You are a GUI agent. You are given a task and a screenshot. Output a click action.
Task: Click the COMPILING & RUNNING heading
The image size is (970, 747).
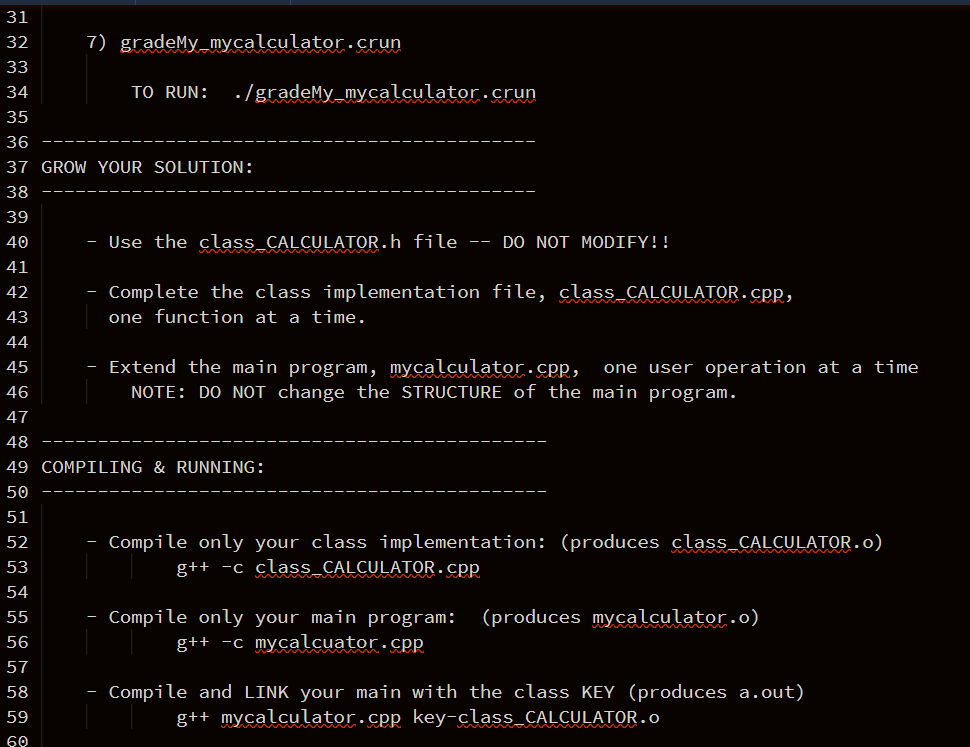150,466
